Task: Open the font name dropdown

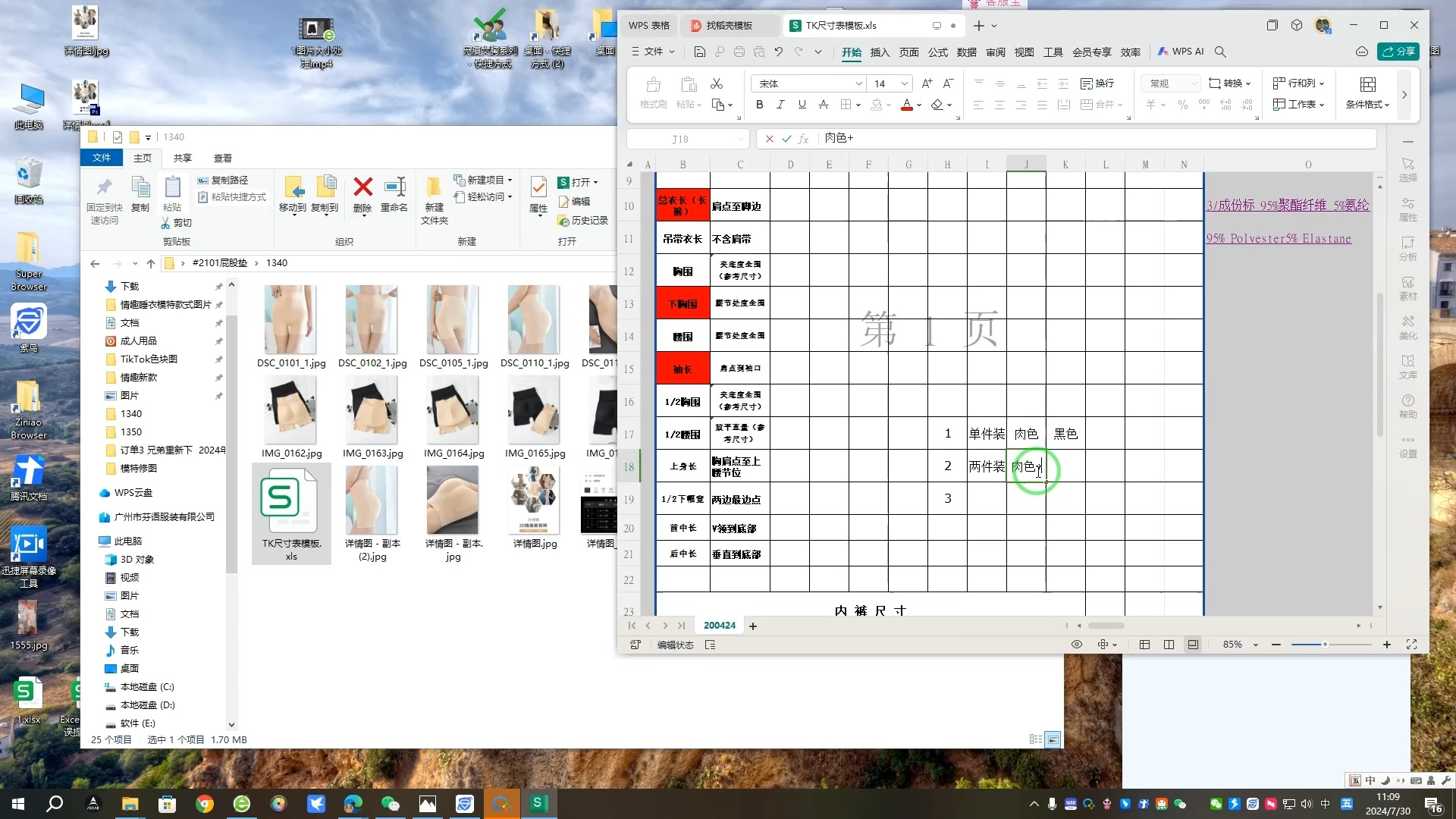Action: coord(858,83)
